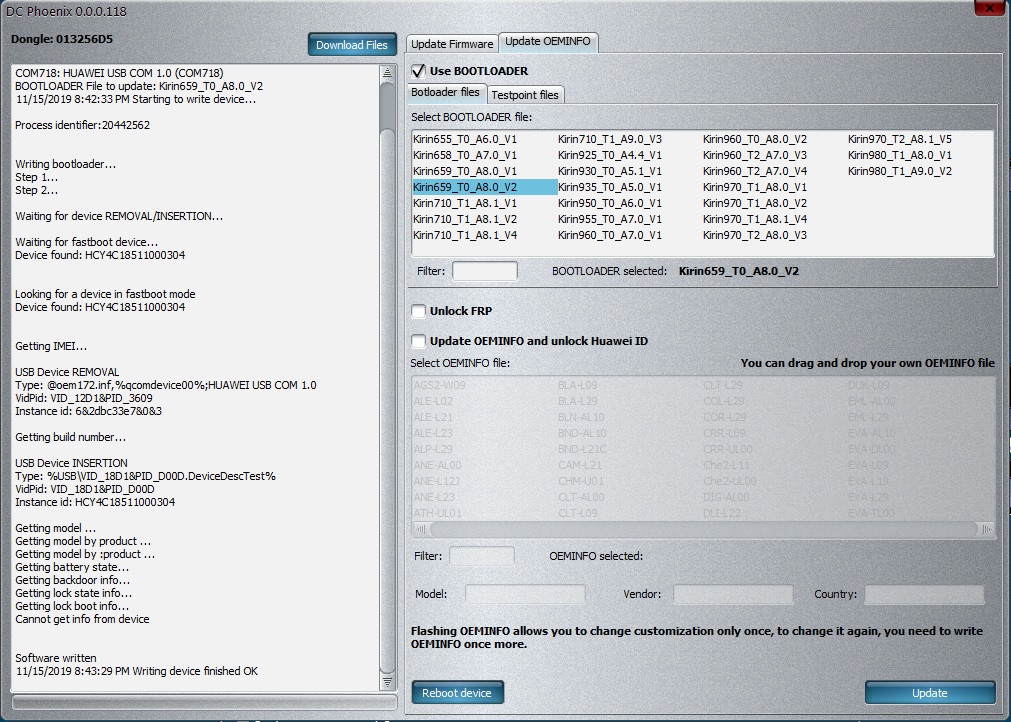Click the Download Files button
Screen dimensions: 1011x722
coord(352,44)
